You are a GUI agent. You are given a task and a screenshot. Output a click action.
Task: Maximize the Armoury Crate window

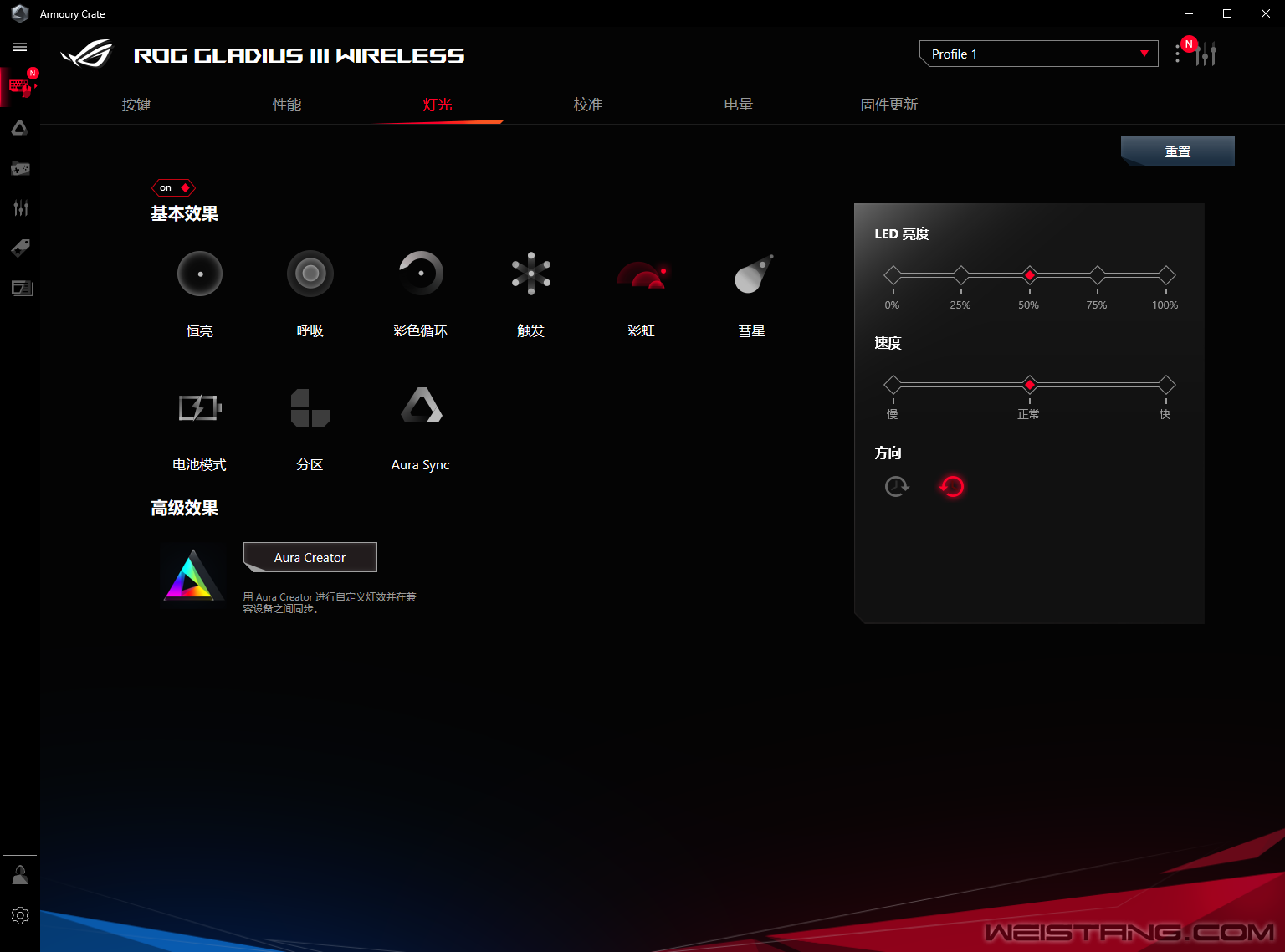click(x=1227, y=13)
